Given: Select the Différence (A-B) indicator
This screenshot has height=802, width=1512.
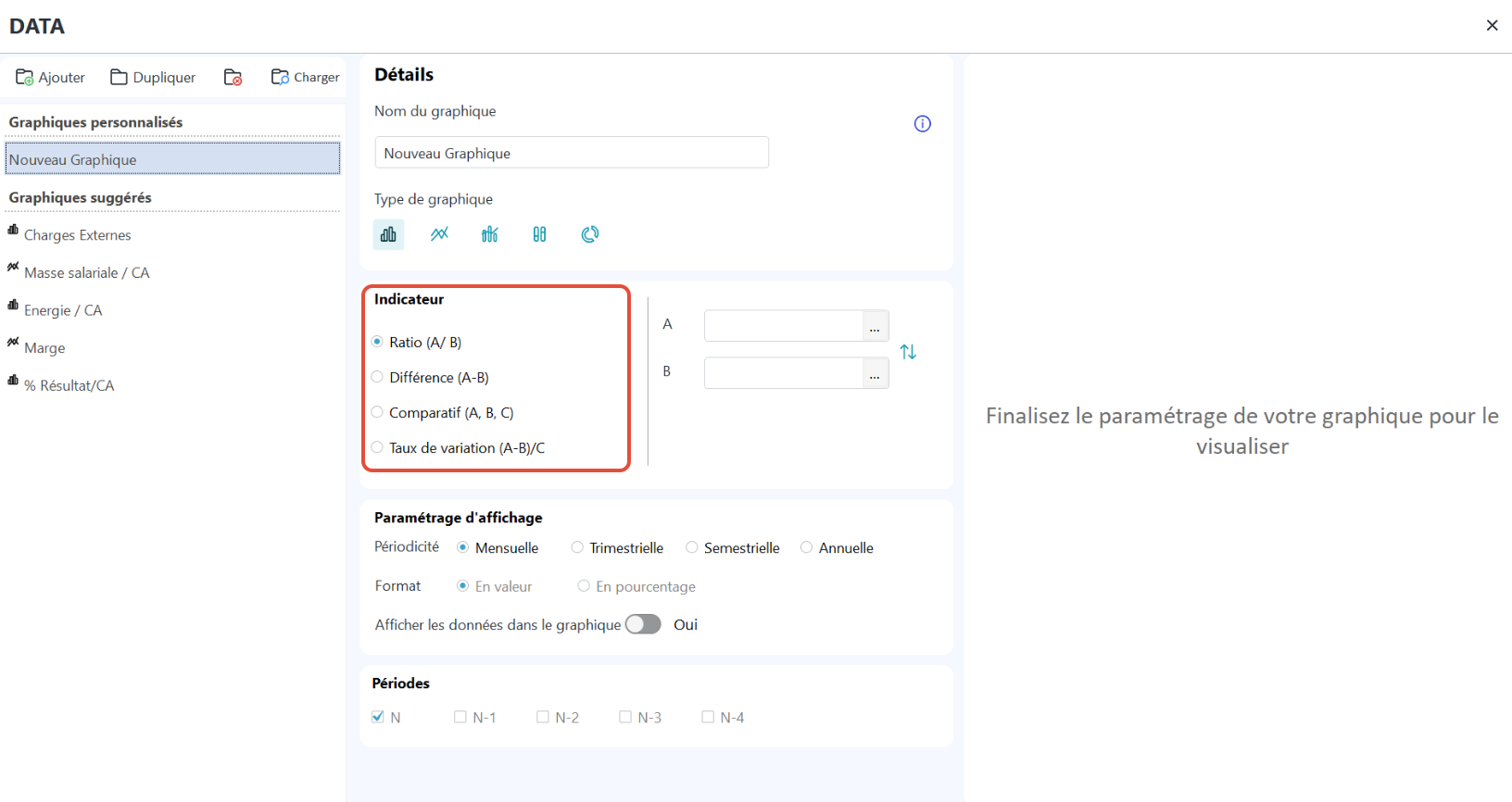Looking at the screenshot, I should (378, 377).
